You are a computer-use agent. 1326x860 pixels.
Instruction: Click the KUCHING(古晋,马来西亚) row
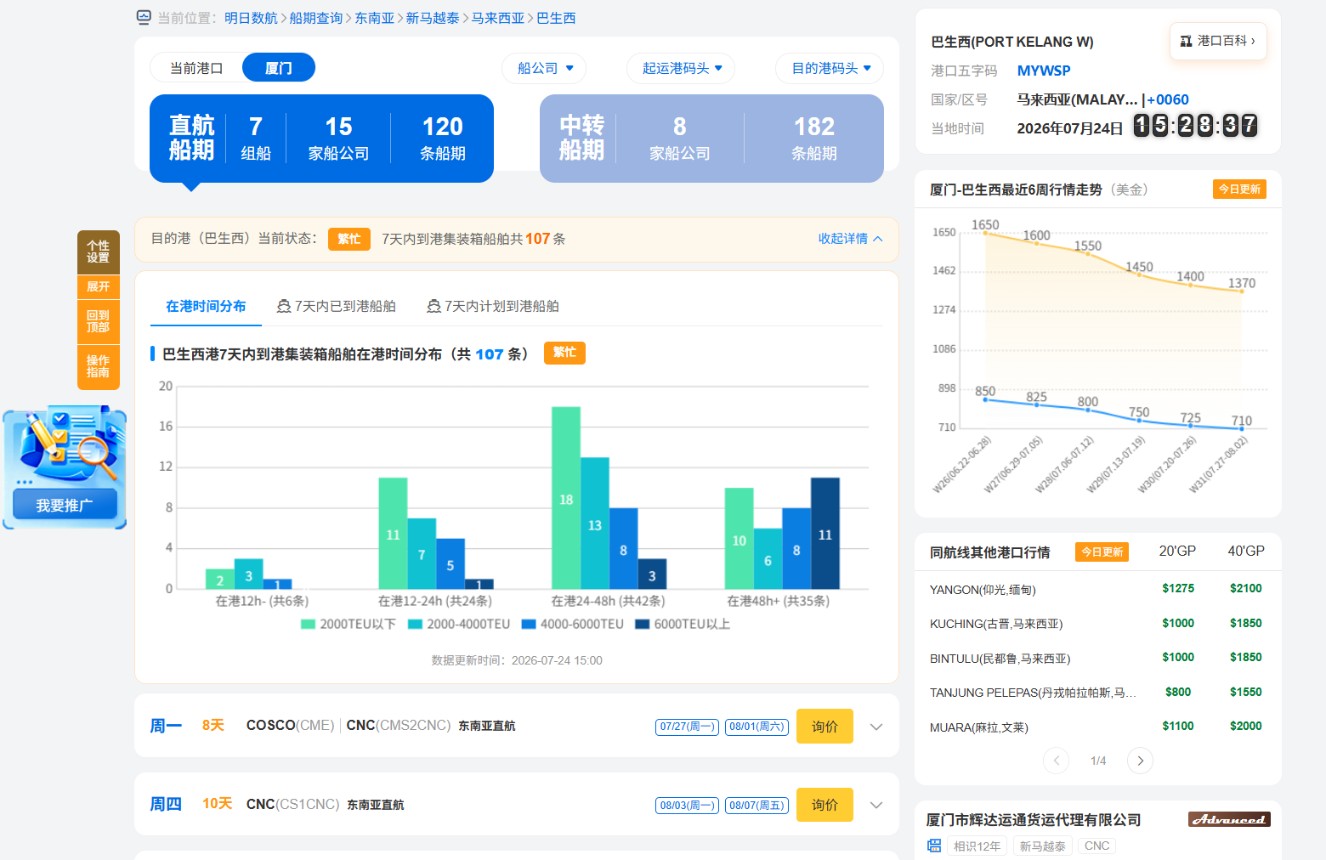[x=1098, y=623]
